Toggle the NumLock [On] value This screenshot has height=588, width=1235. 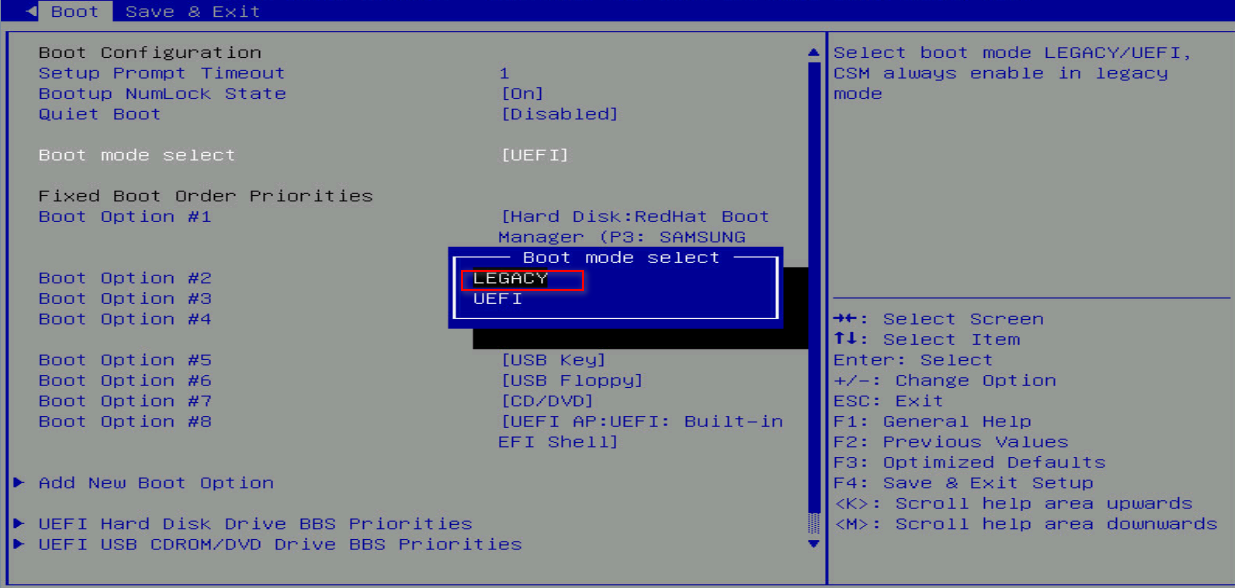[x=522, y=94]
